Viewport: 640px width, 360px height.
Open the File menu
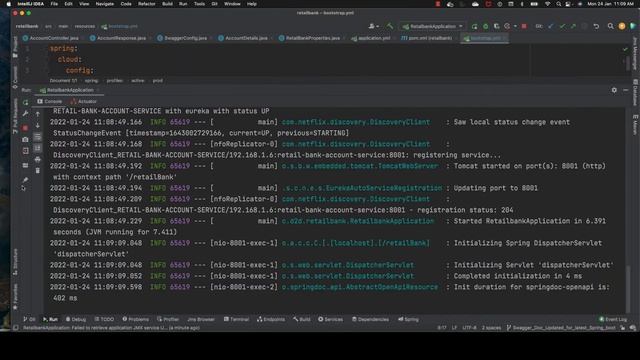coord(54,4)
